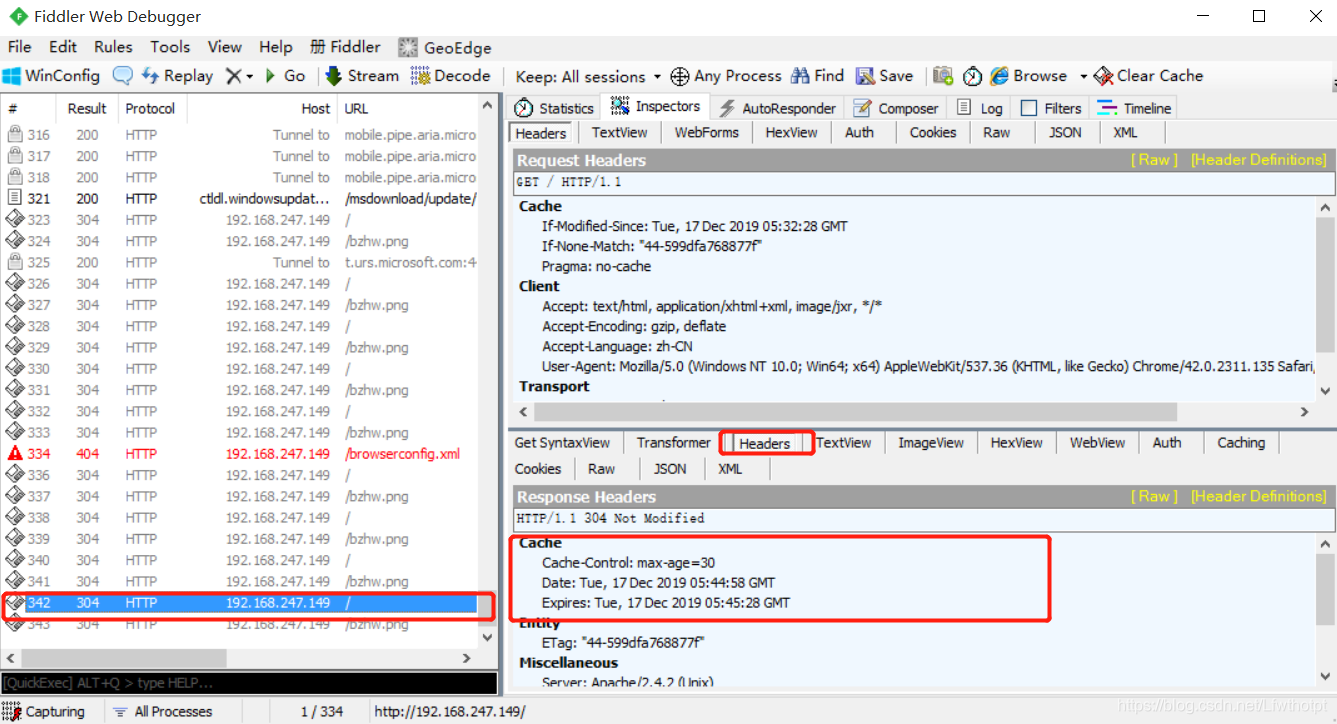
Task: Open the Composer tab
Action: pyautogui.click(x=896, y=108)
